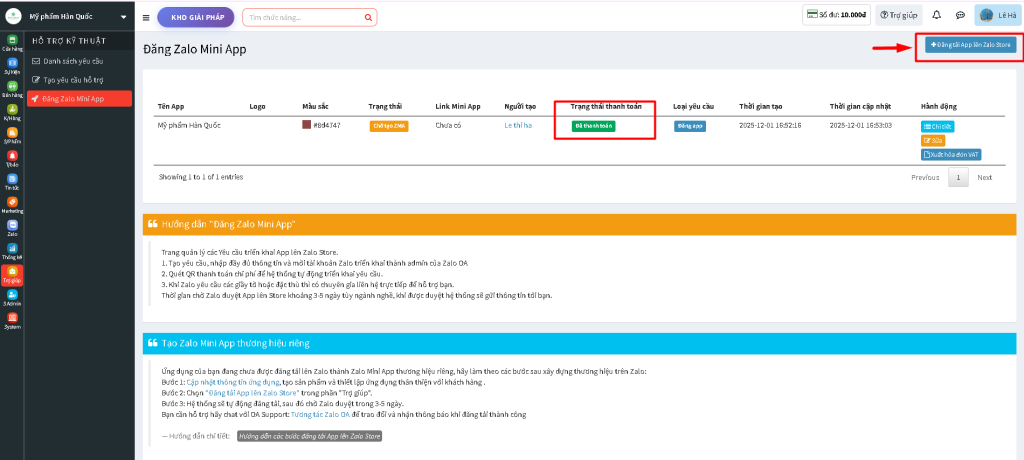Sort by Tên App column header
Viewport: 1024px width, 460px height.
172,106
